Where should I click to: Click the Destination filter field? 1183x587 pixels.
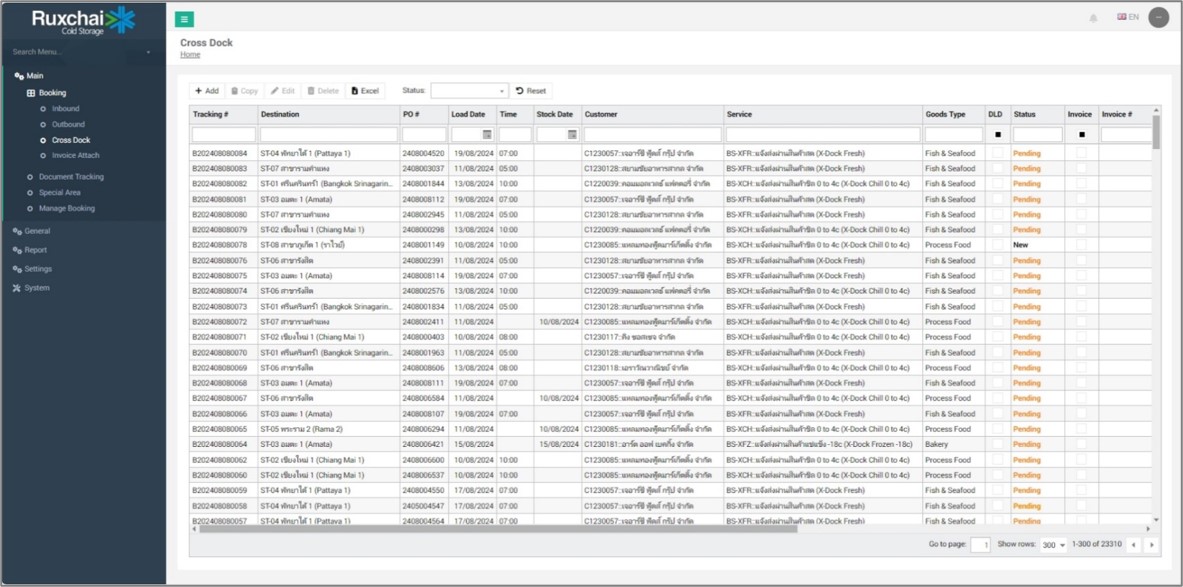(x=328, y=134)
